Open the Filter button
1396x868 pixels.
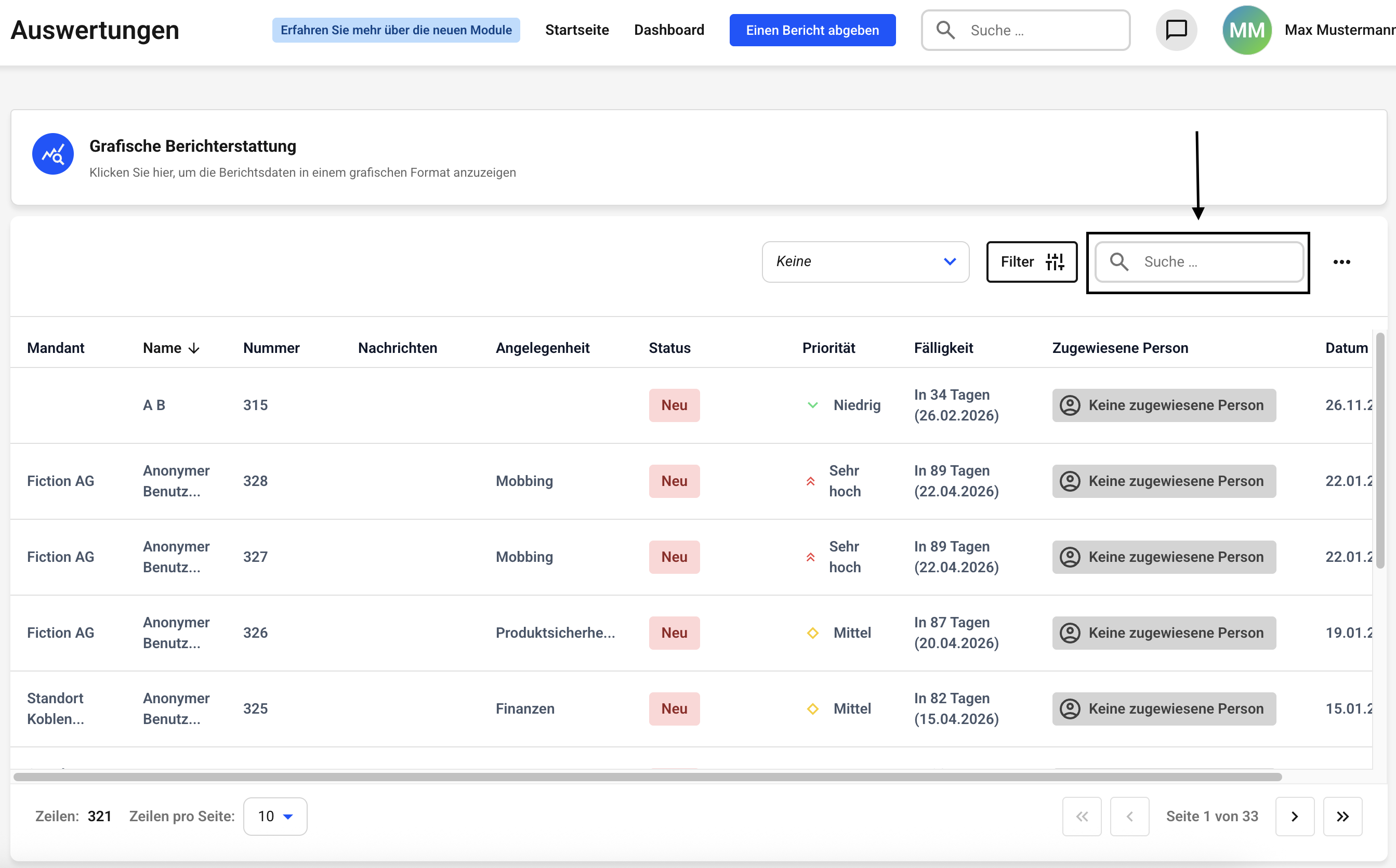pyautogui.click(x=1031, y=262)
